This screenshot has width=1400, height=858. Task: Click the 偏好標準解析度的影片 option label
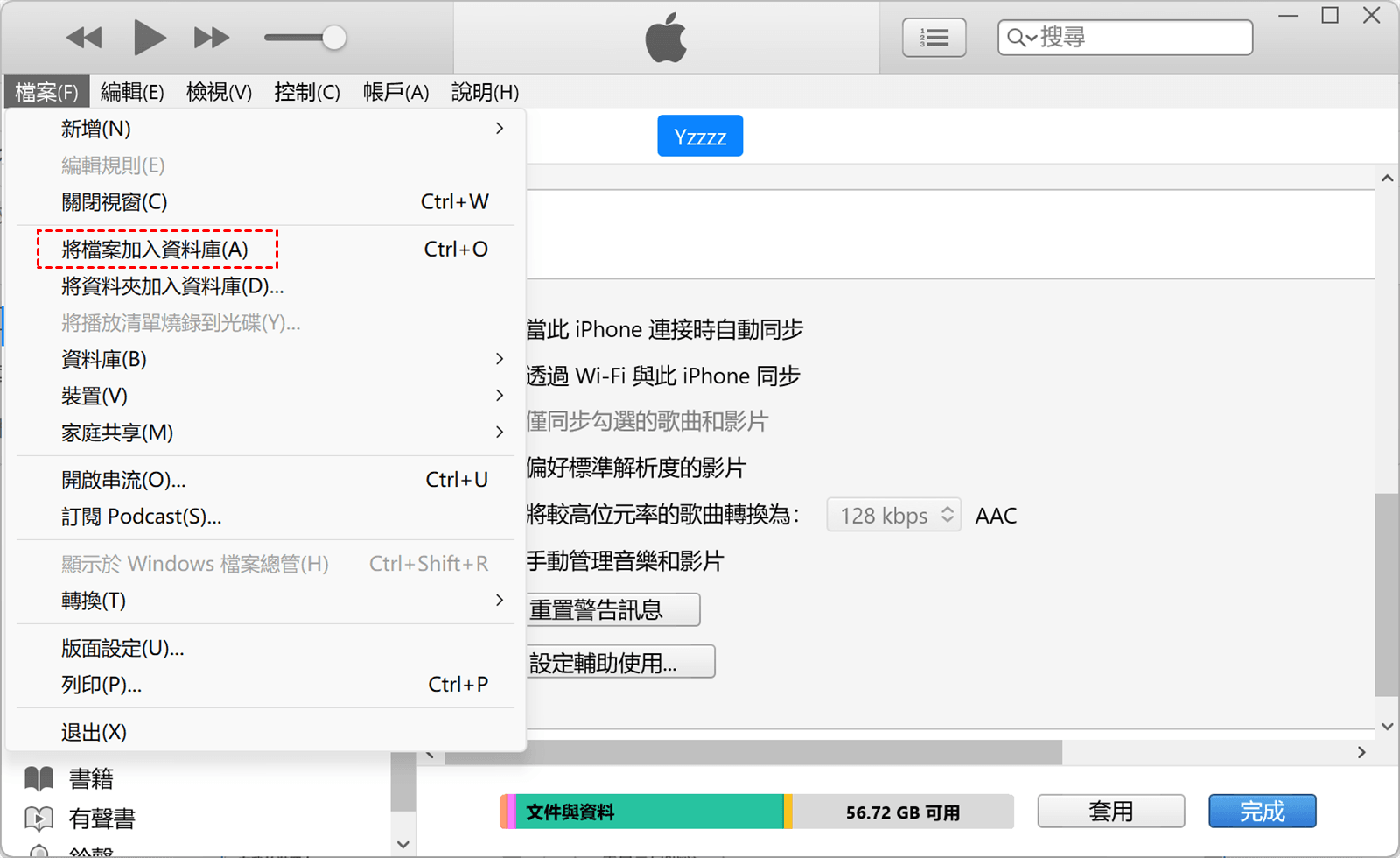636,468
